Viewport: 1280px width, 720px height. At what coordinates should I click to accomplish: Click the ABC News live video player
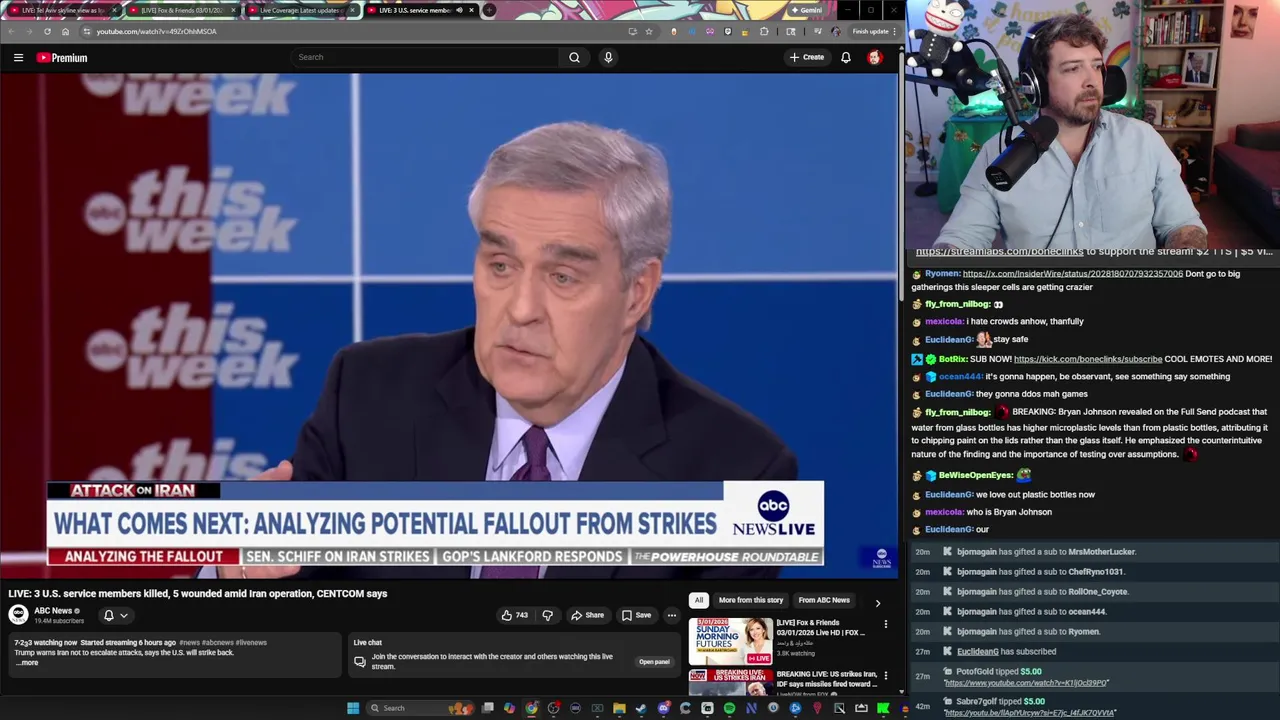pos(450,326)
